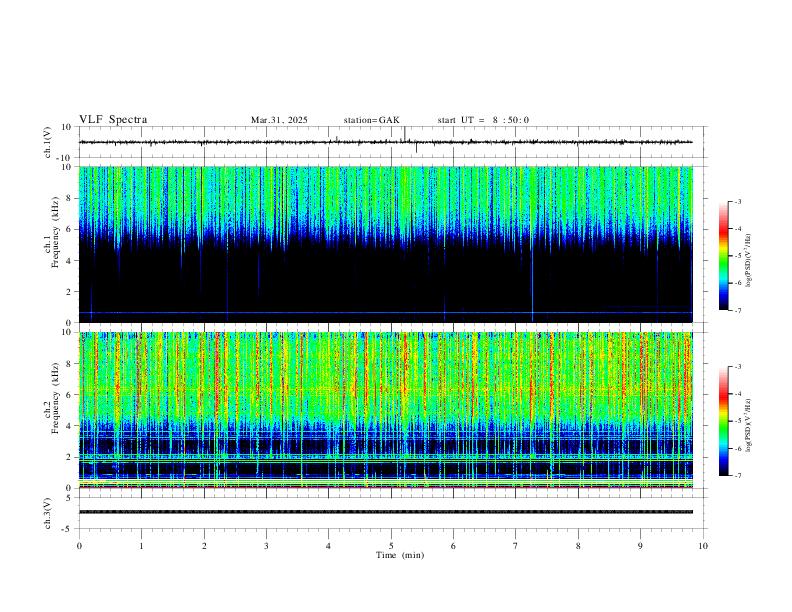Click the time axis tick label '10'
This screenshot has height=612, width=792.
[703, 546]
